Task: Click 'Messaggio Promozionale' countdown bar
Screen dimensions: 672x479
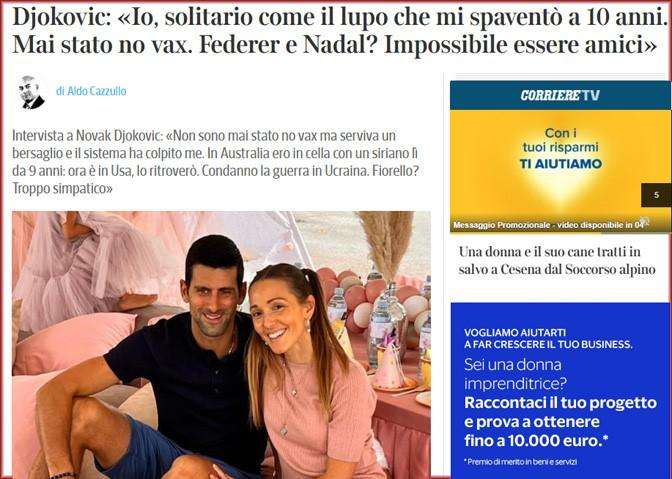Action: click(x=548, y=225)
